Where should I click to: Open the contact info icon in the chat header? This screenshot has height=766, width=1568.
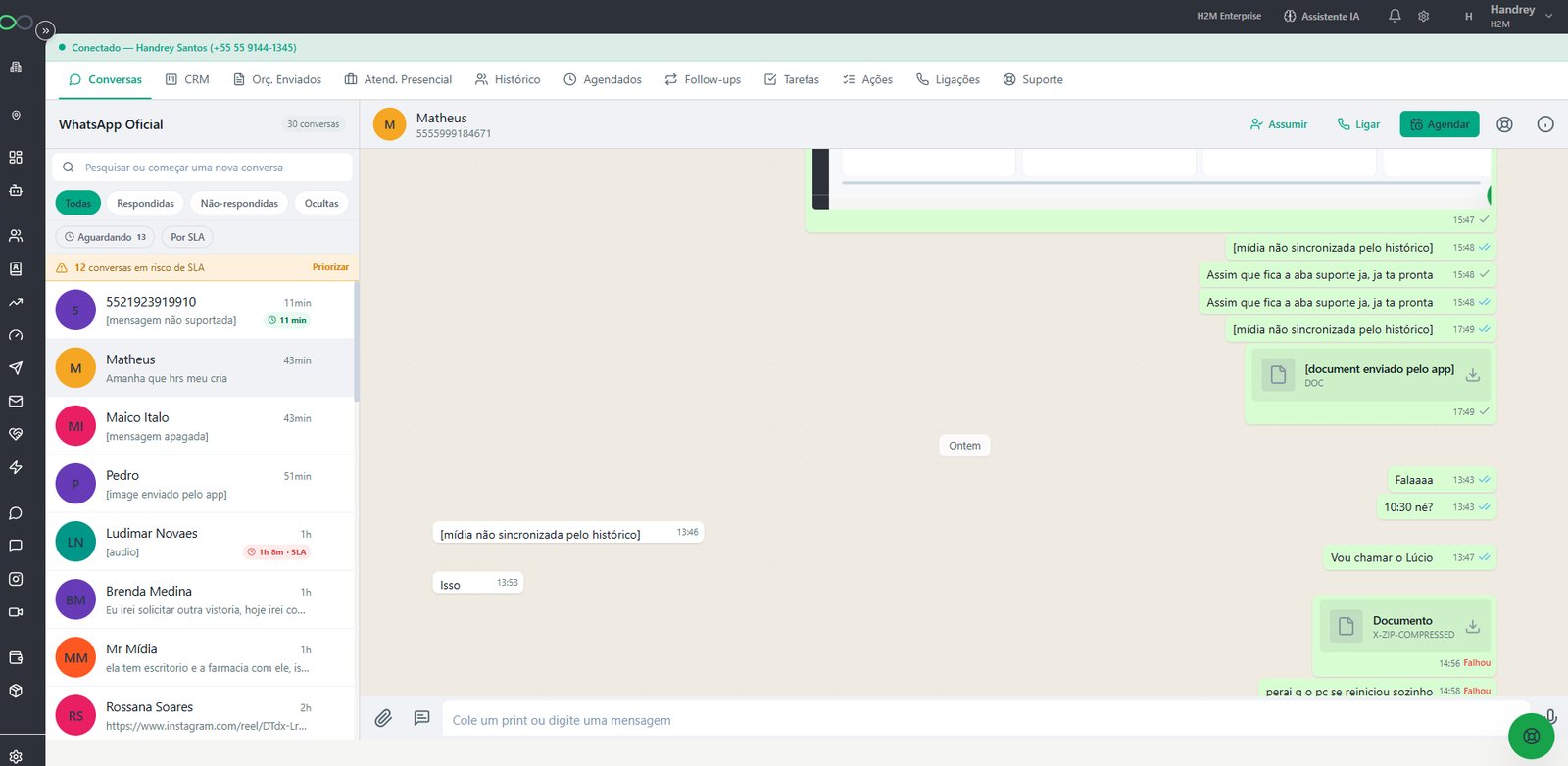1545,124
